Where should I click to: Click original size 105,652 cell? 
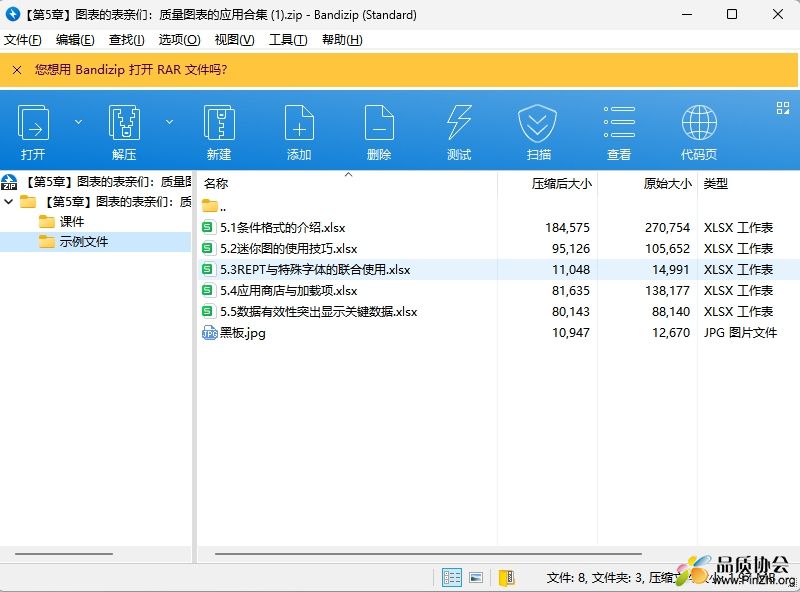(x=667, y=249)
